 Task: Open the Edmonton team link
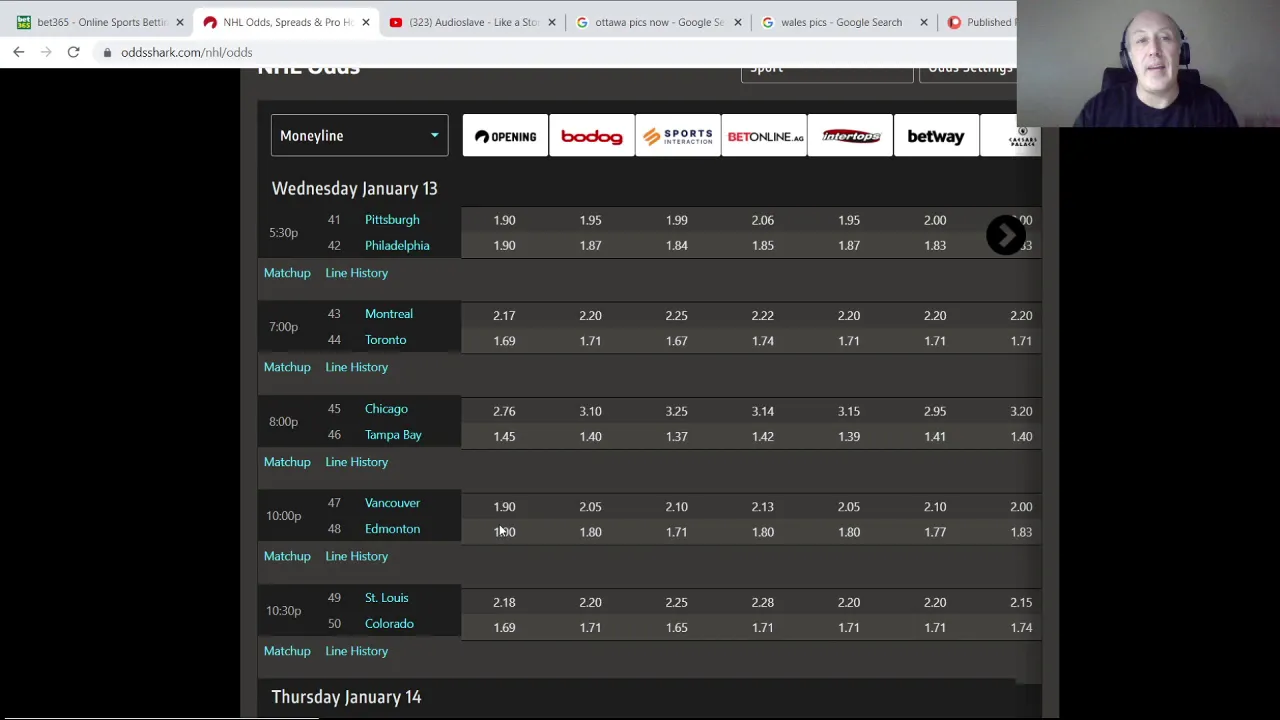click(392, 529)
